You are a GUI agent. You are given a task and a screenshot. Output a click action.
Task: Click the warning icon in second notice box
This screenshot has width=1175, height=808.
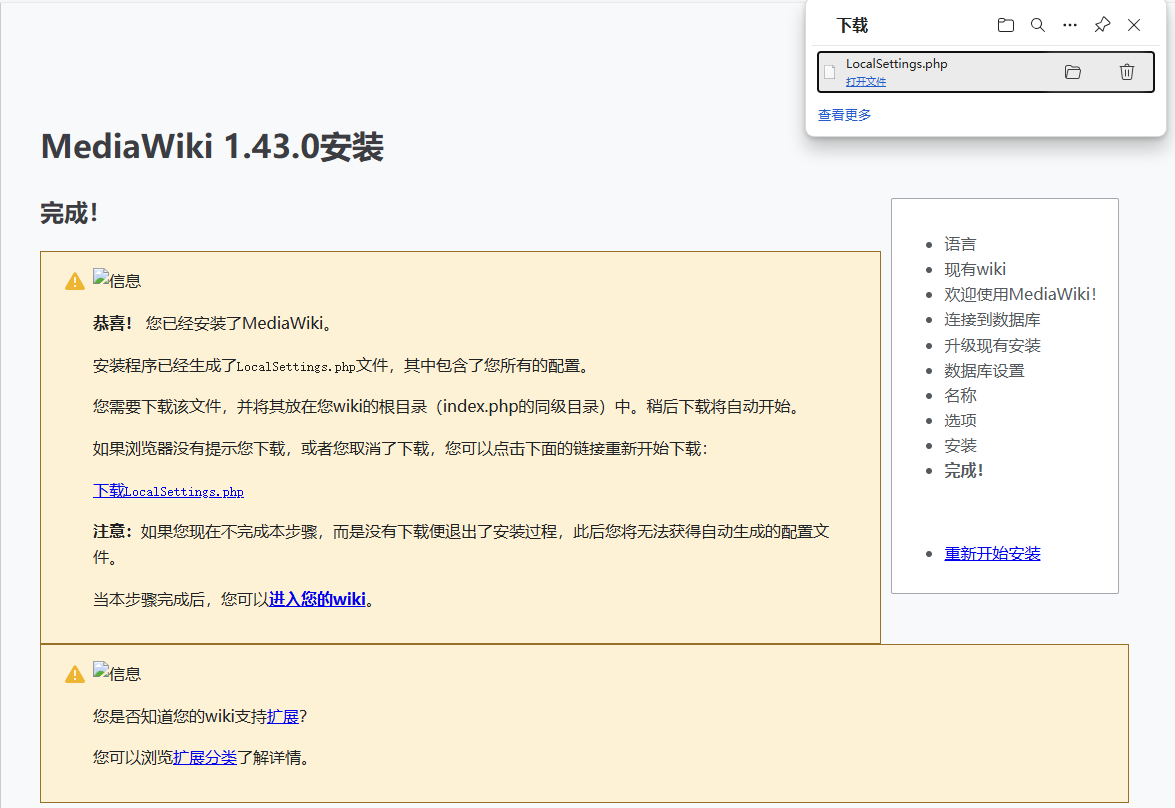pyautogui.click(x=75, y=674)
